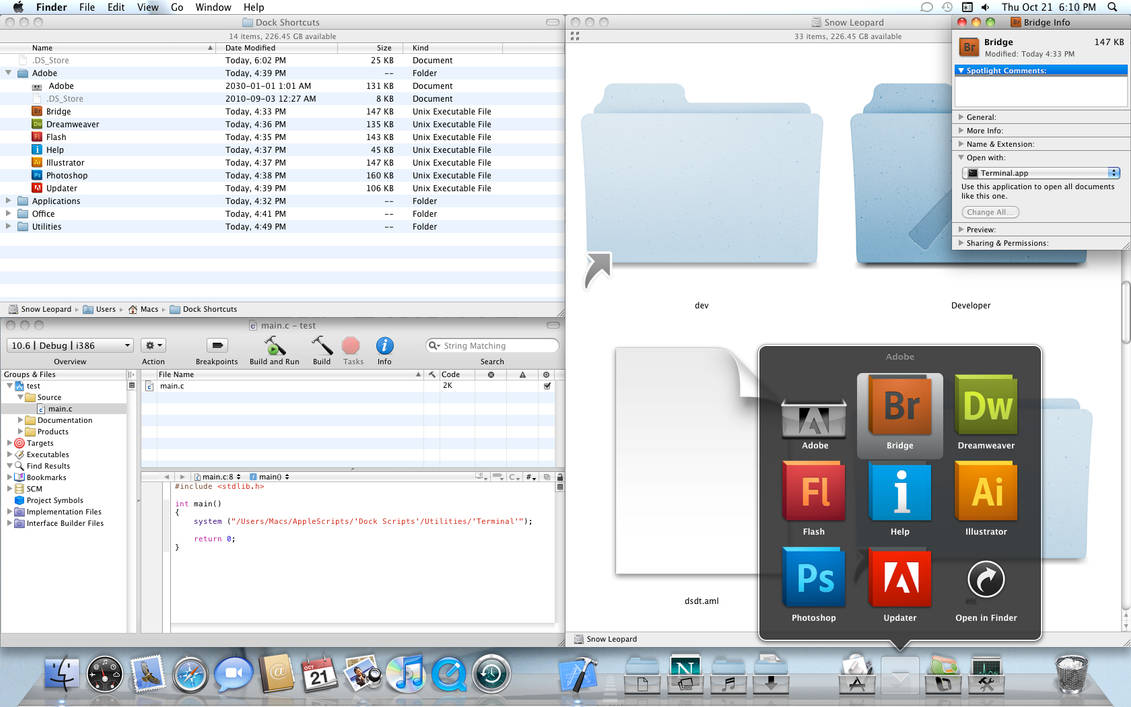1131x707 pixels.
Task: Open the Xcode Info inspector button
Action: click(x=384, y=350)
